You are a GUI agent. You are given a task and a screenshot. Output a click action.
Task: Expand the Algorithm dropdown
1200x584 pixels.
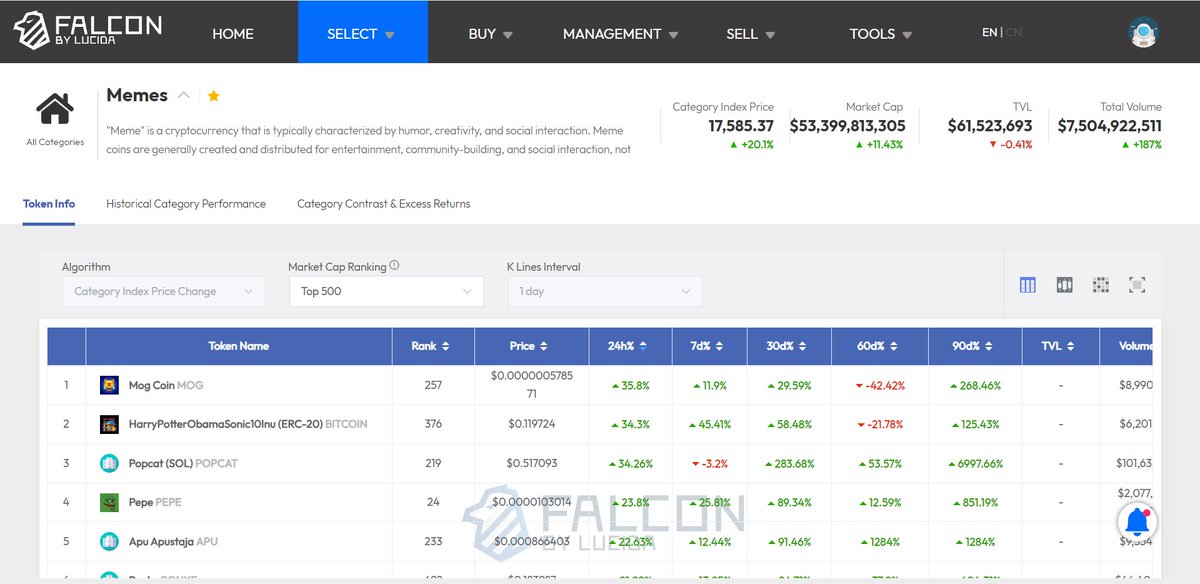[164, 291]
